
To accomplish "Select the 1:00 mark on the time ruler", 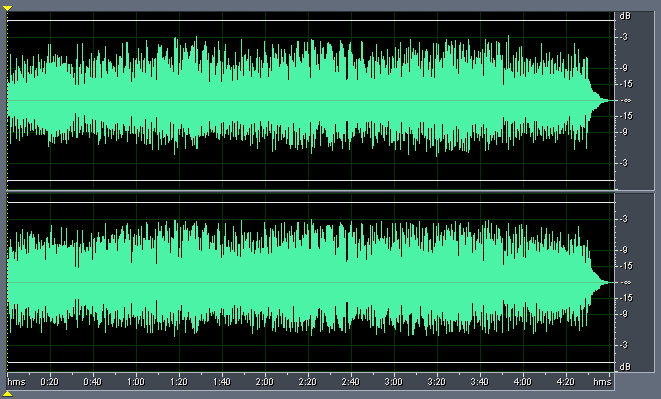I will click(136, 382).
